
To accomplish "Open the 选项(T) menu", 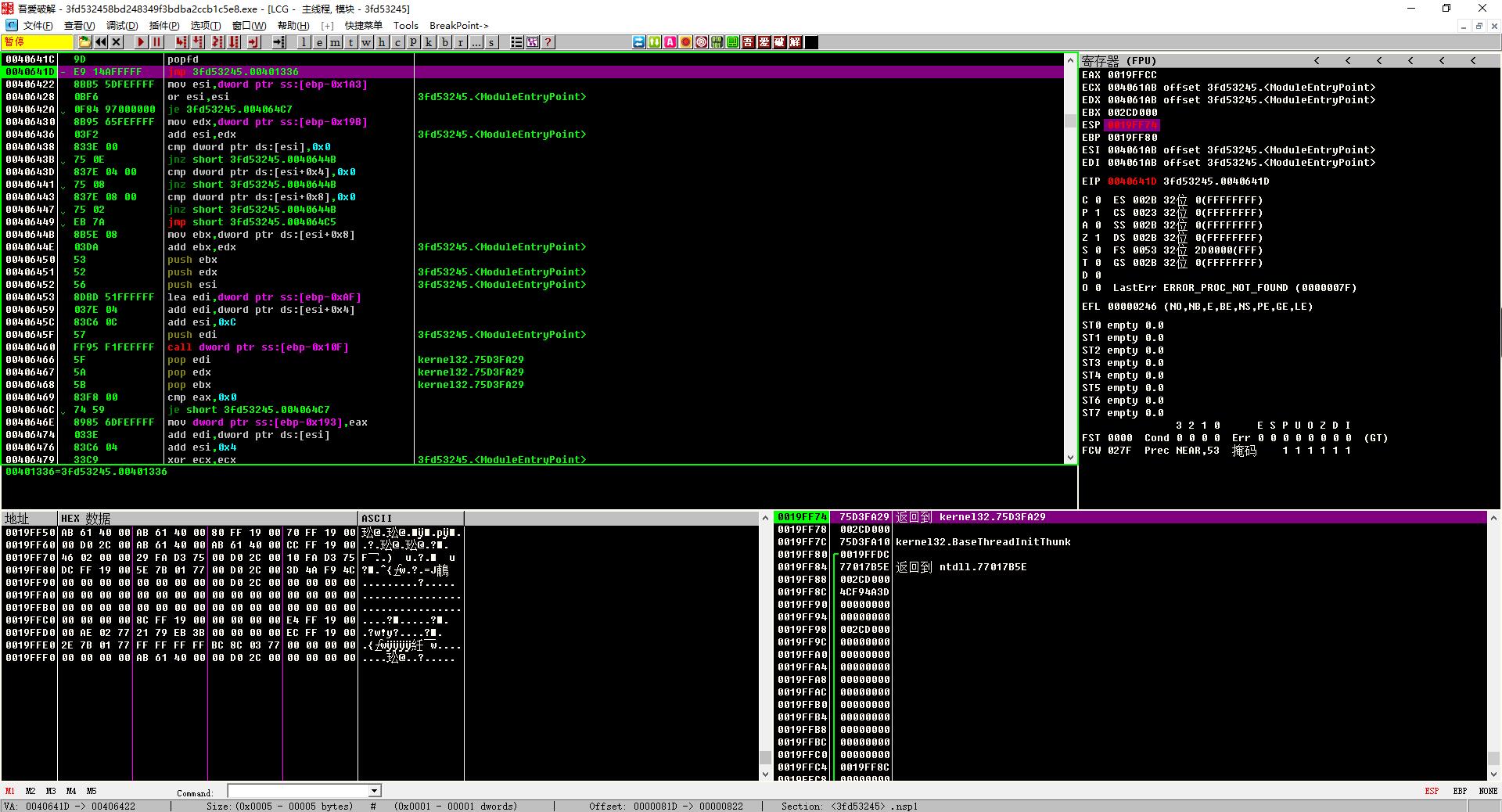I will pos(205,26).
